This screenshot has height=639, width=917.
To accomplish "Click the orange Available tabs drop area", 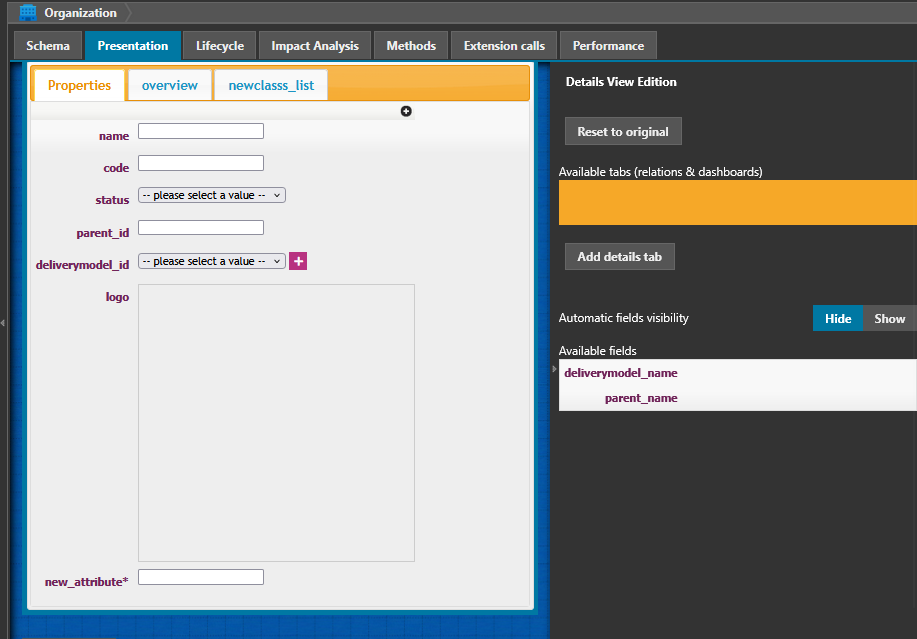I will tap(737, 202).
